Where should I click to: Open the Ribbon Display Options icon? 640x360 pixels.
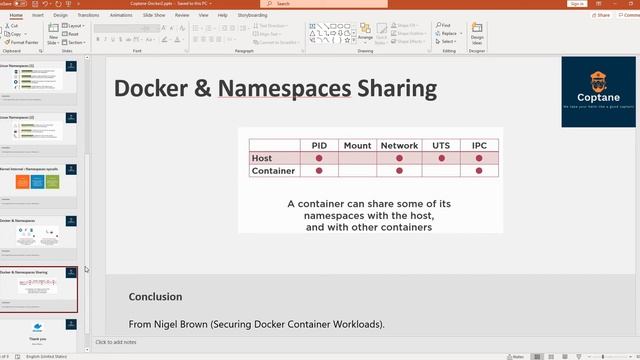click(598, 4)
